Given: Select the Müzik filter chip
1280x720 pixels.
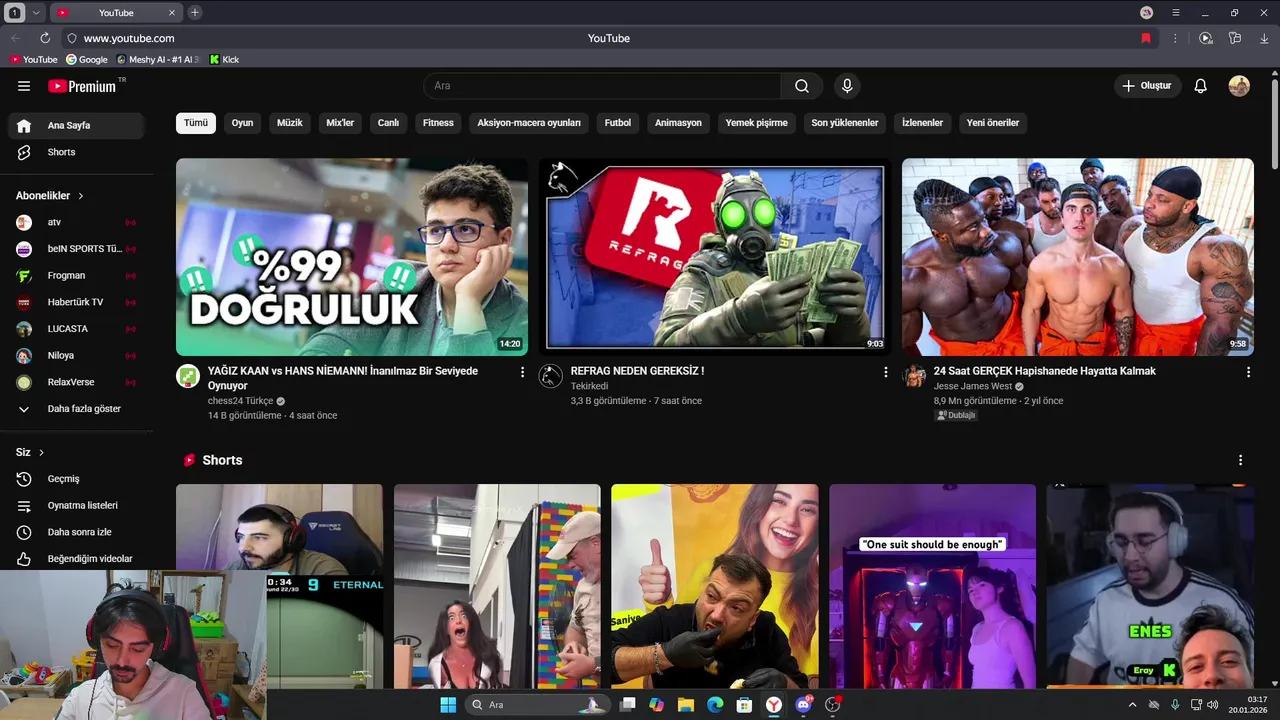Looking at the screenshot, I should pos(289,123).
